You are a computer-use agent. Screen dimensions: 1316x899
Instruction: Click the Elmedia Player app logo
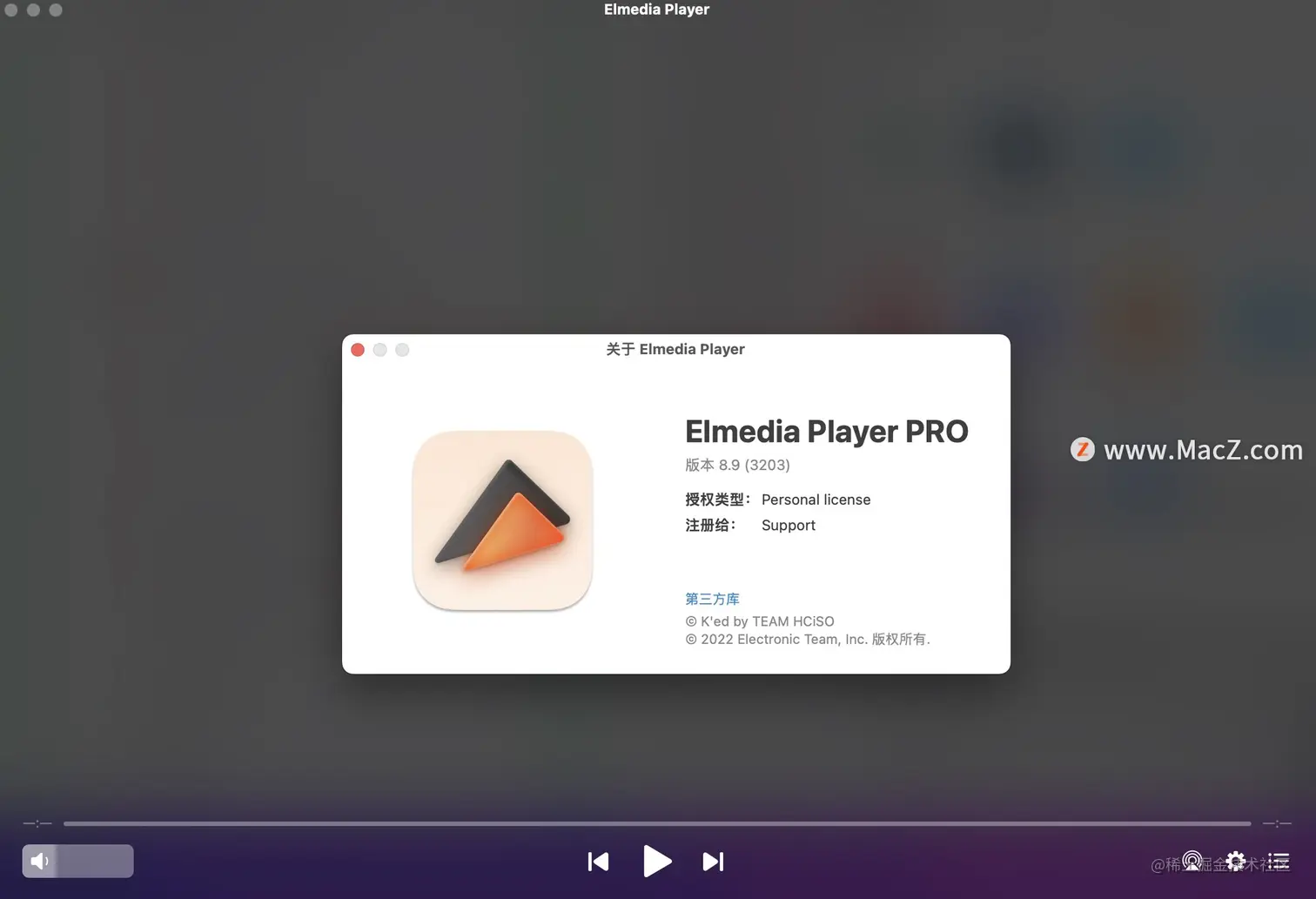pyautogui.click(x=502, y=520)
